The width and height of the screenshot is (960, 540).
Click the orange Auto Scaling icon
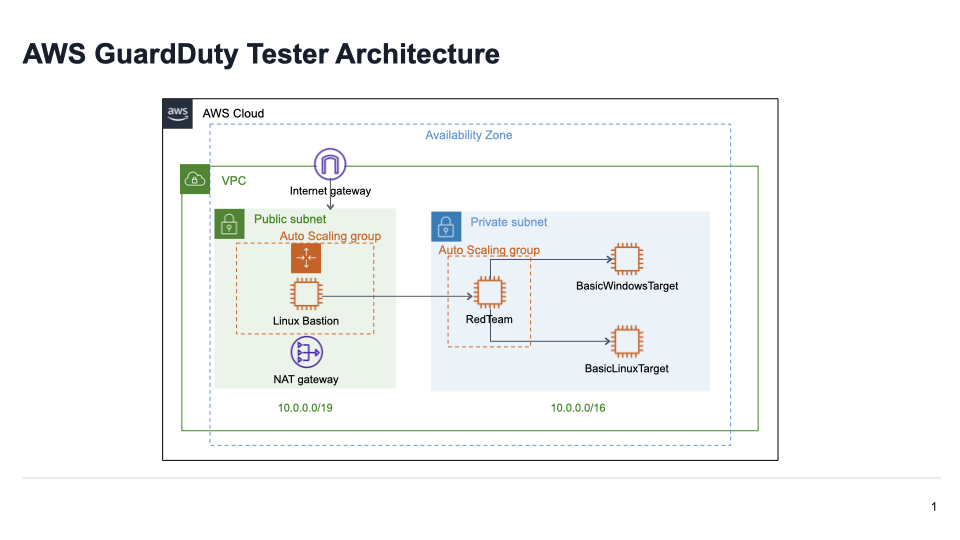click(306, 258)
